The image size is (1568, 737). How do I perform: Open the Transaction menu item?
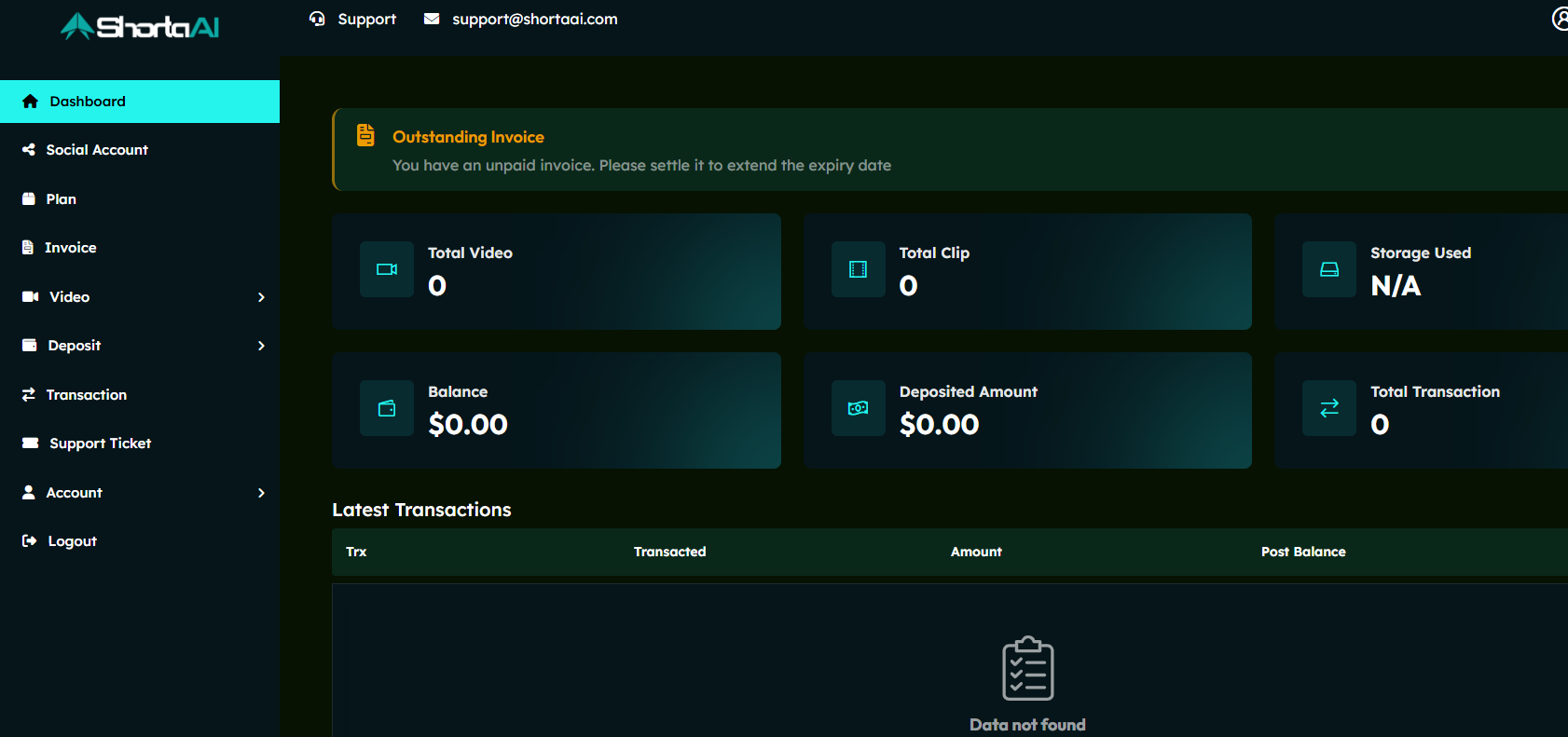point(140,395)
